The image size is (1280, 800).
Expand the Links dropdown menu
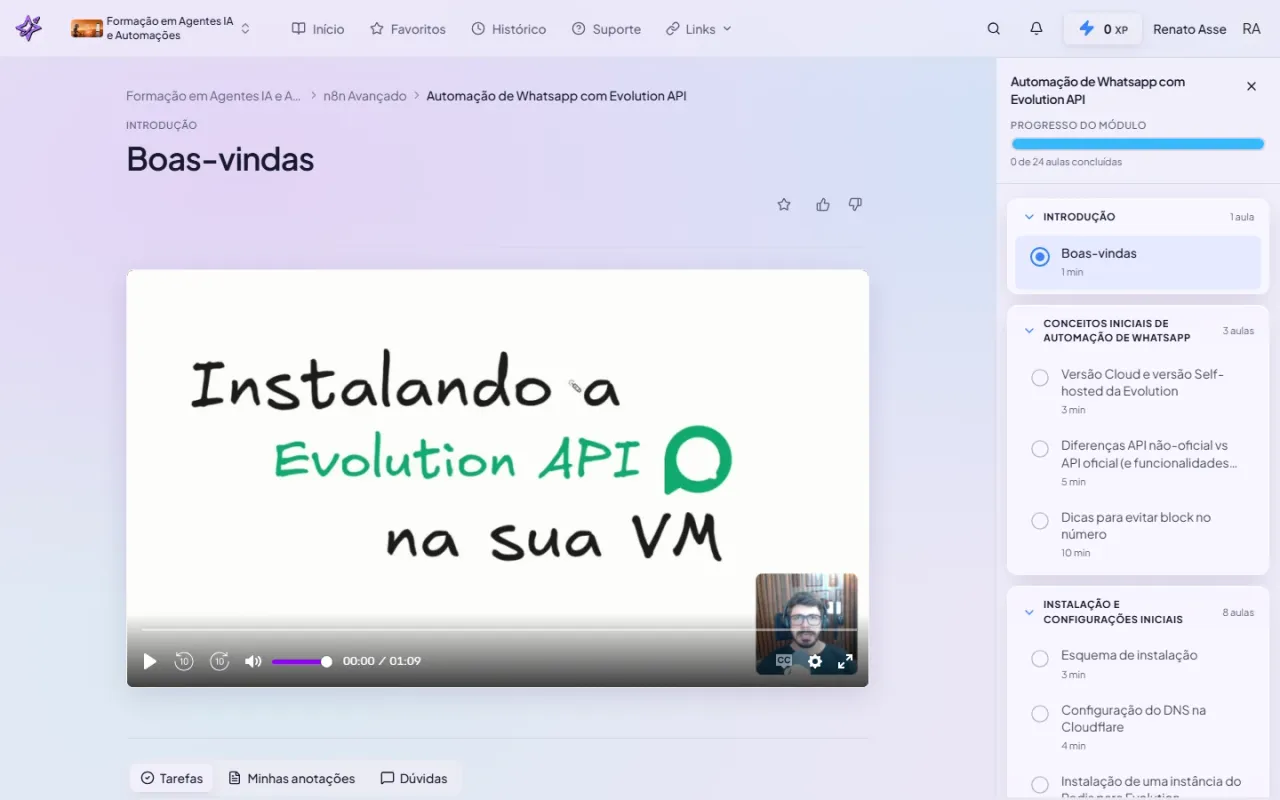[x=699, y=29]
